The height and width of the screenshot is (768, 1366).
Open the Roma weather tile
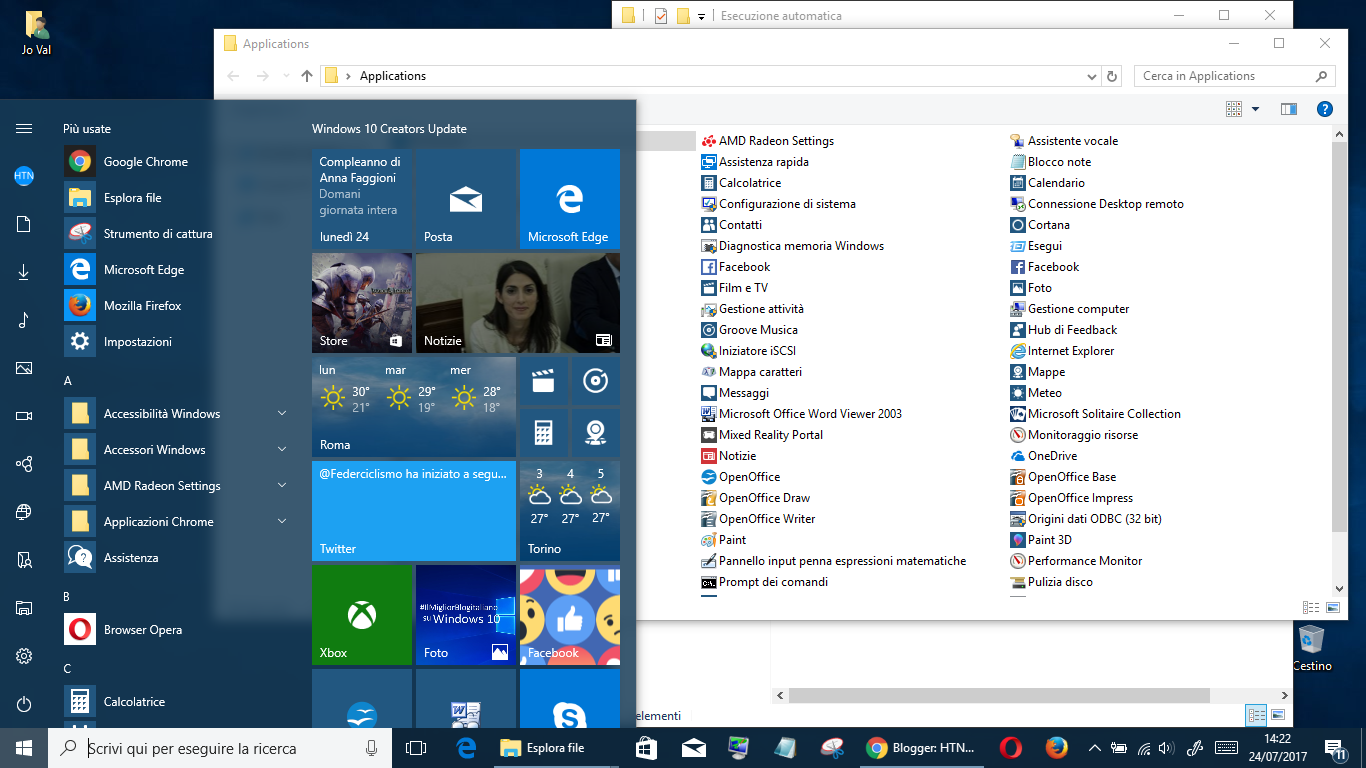[414, 407]
